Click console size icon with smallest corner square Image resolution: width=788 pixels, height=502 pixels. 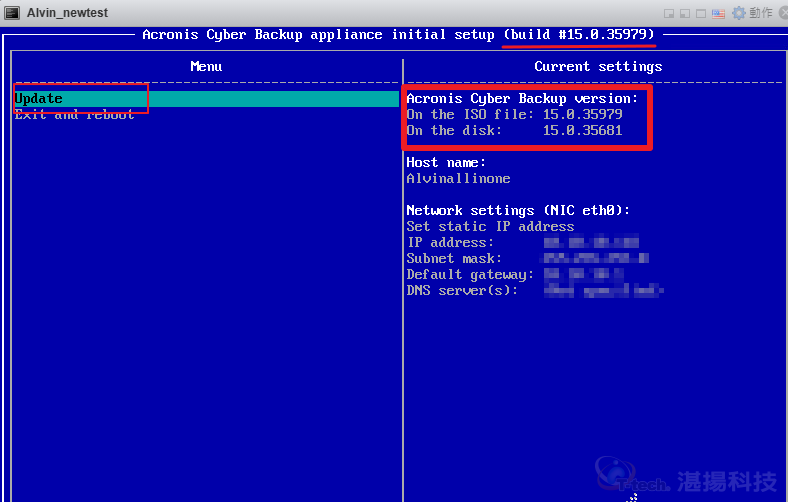pos(669,14)
